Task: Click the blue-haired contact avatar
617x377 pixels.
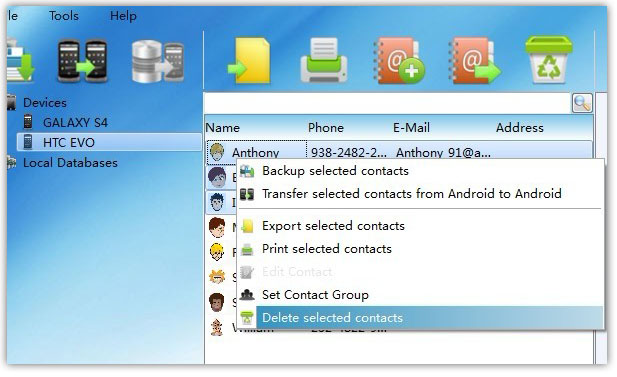Action: (x=217, y=202)
